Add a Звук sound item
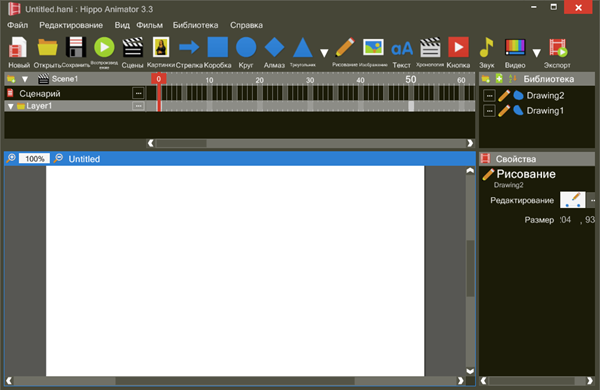The image size is (600, 390). [x=486, y=53]
